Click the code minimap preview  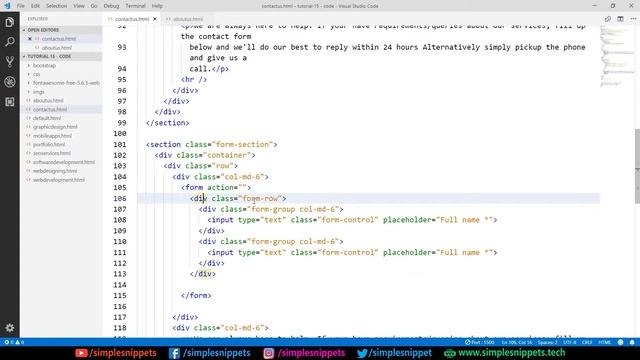tap(617, 57)
